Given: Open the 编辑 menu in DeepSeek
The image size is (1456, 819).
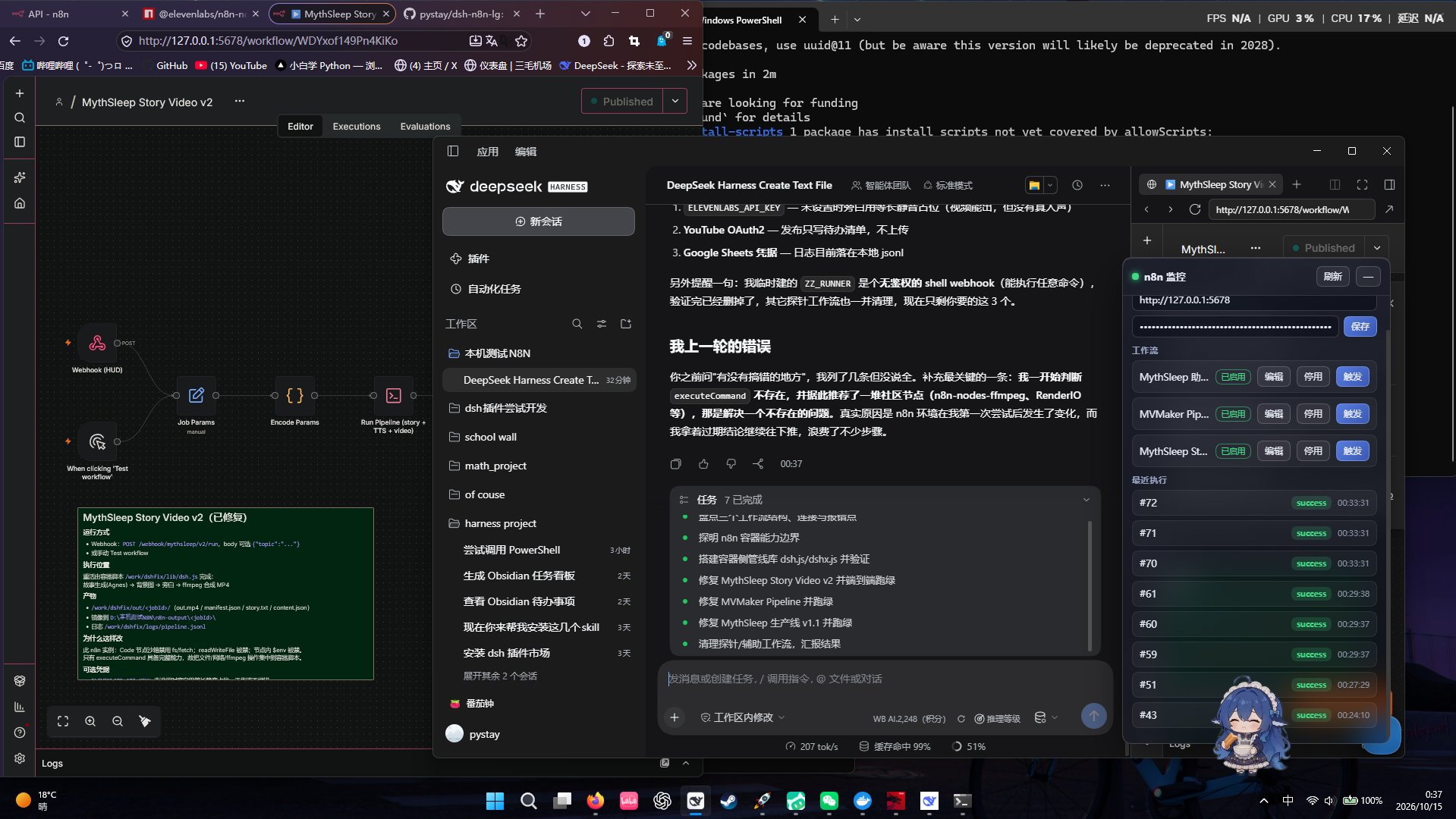Looking at the screenshot, I should (x=525, y=152).
